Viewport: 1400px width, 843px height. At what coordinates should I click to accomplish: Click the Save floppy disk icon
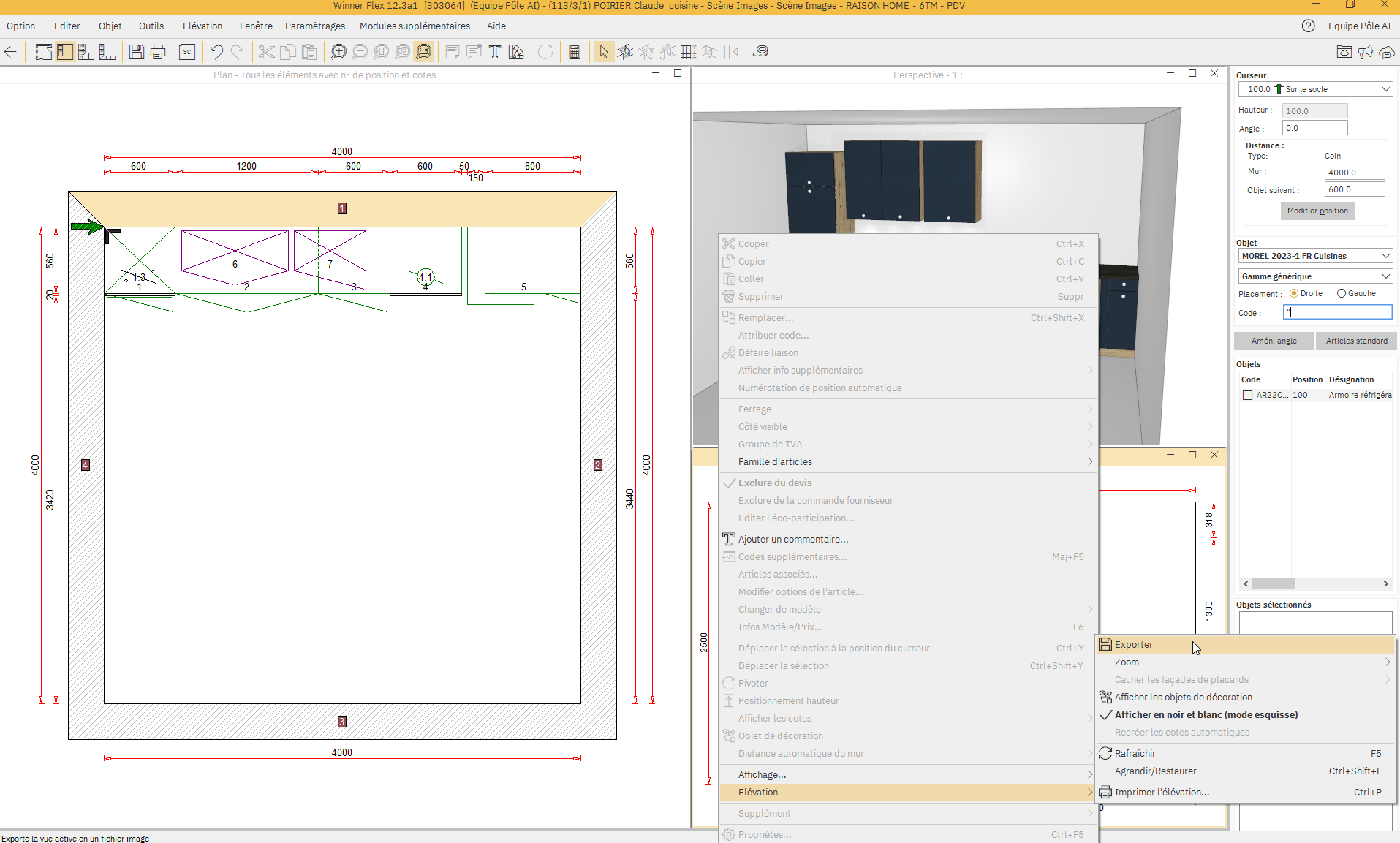136,52
